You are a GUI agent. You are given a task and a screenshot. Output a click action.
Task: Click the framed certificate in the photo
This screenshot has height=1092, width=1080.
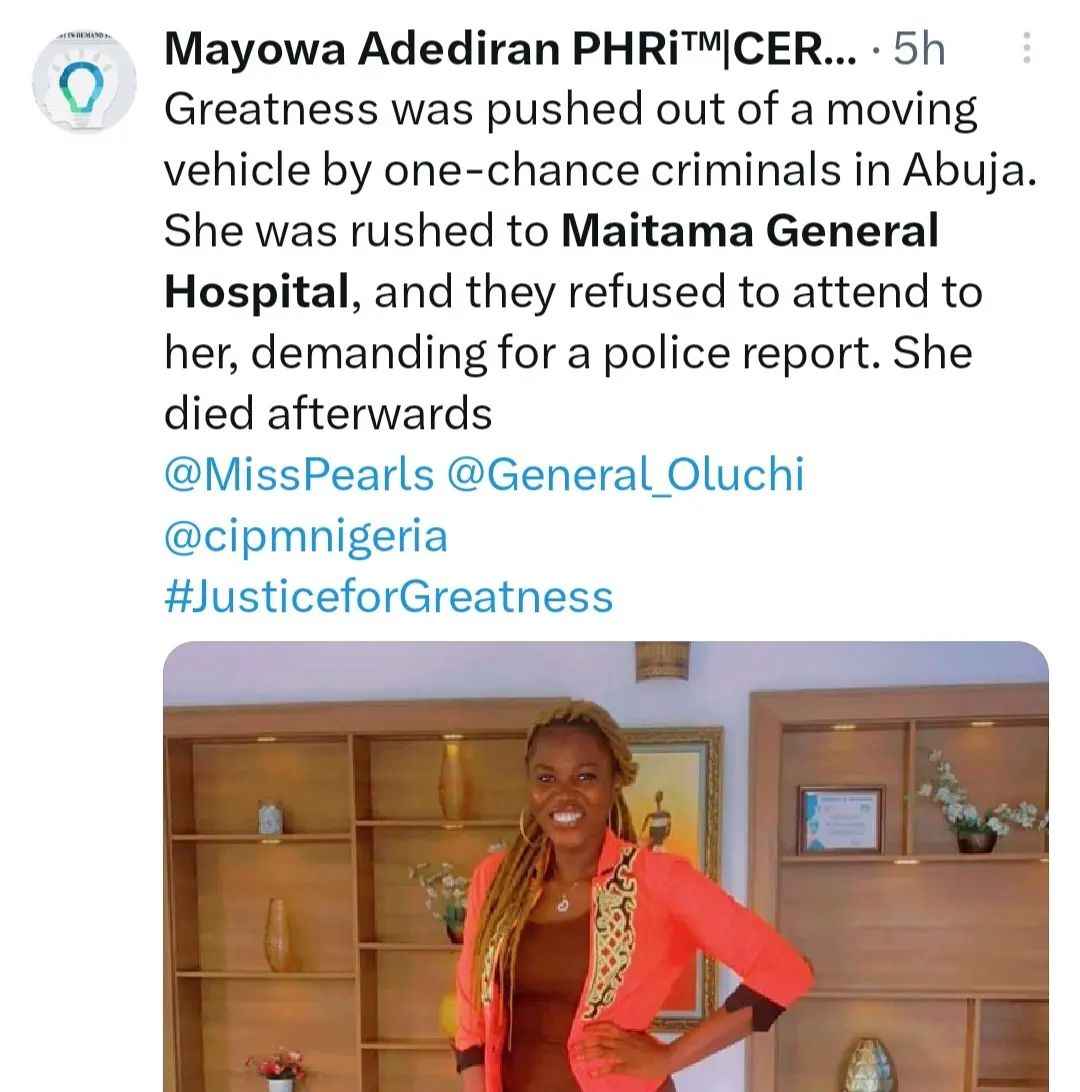pos(840,820)
